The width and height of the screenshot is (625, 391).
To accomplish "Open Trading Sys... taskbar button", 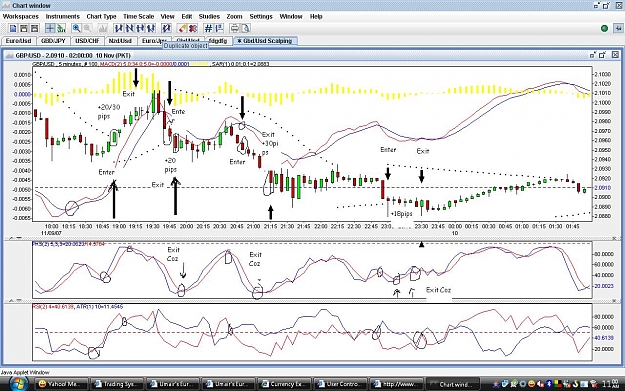I will tap(116, 384).
